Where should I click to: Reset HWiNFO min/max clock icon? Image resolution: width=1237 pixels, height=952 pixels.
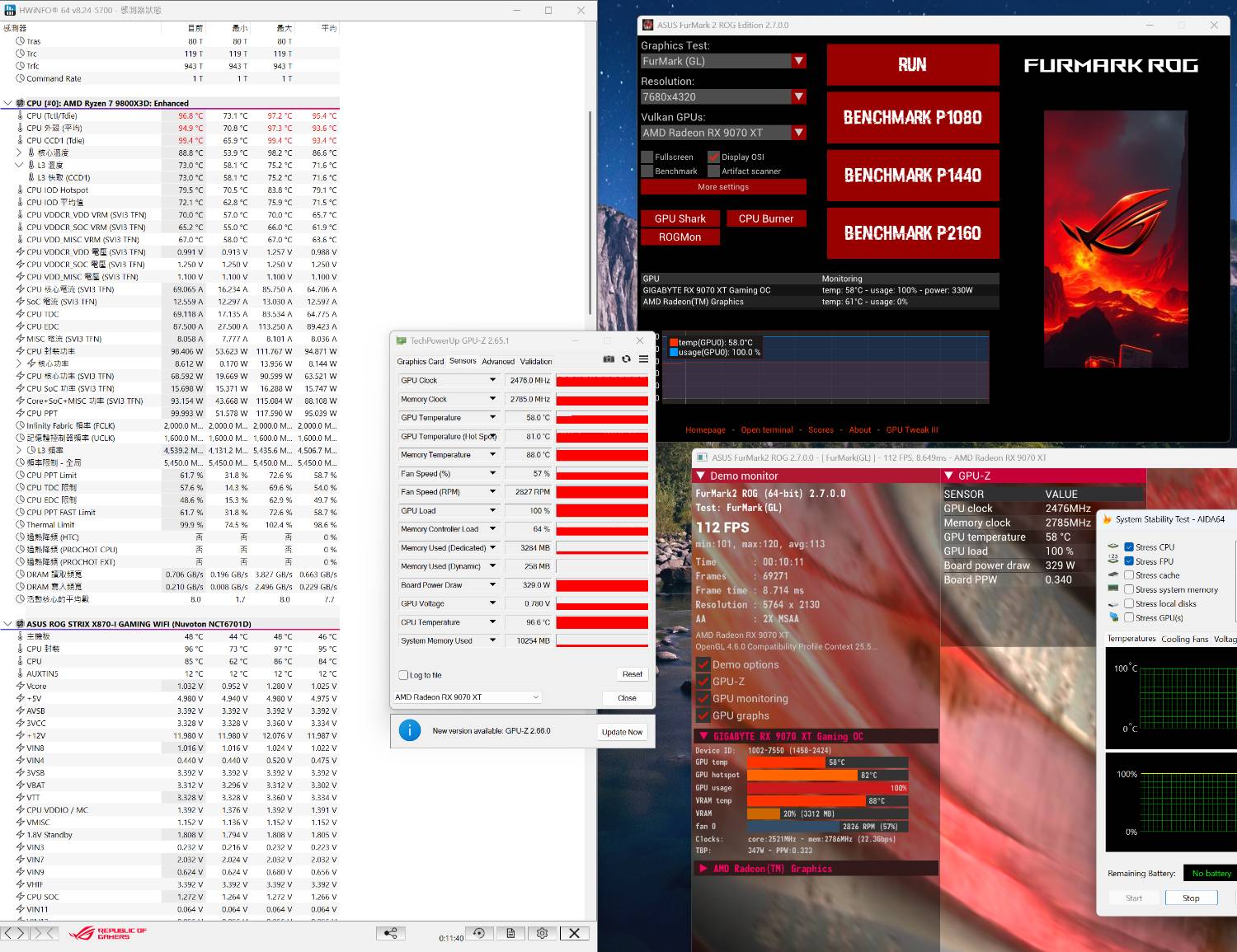point(479,933)
